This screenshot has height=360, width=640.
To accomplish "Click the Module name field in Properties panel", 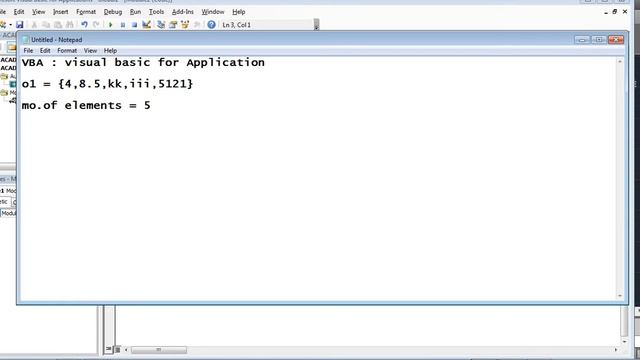I will click(8, 213).
